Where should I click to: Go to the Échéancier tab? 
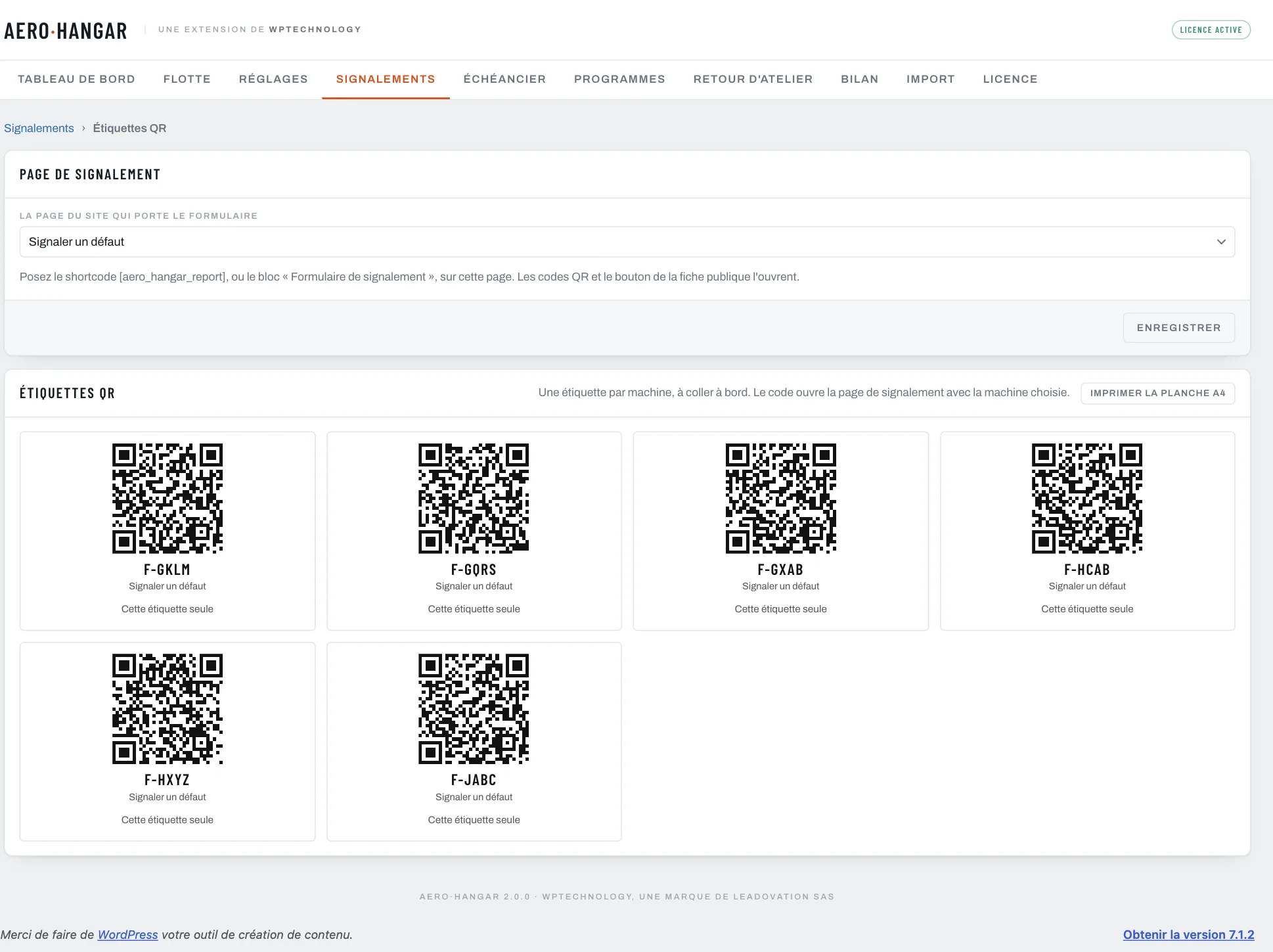[x=504, y=79]
